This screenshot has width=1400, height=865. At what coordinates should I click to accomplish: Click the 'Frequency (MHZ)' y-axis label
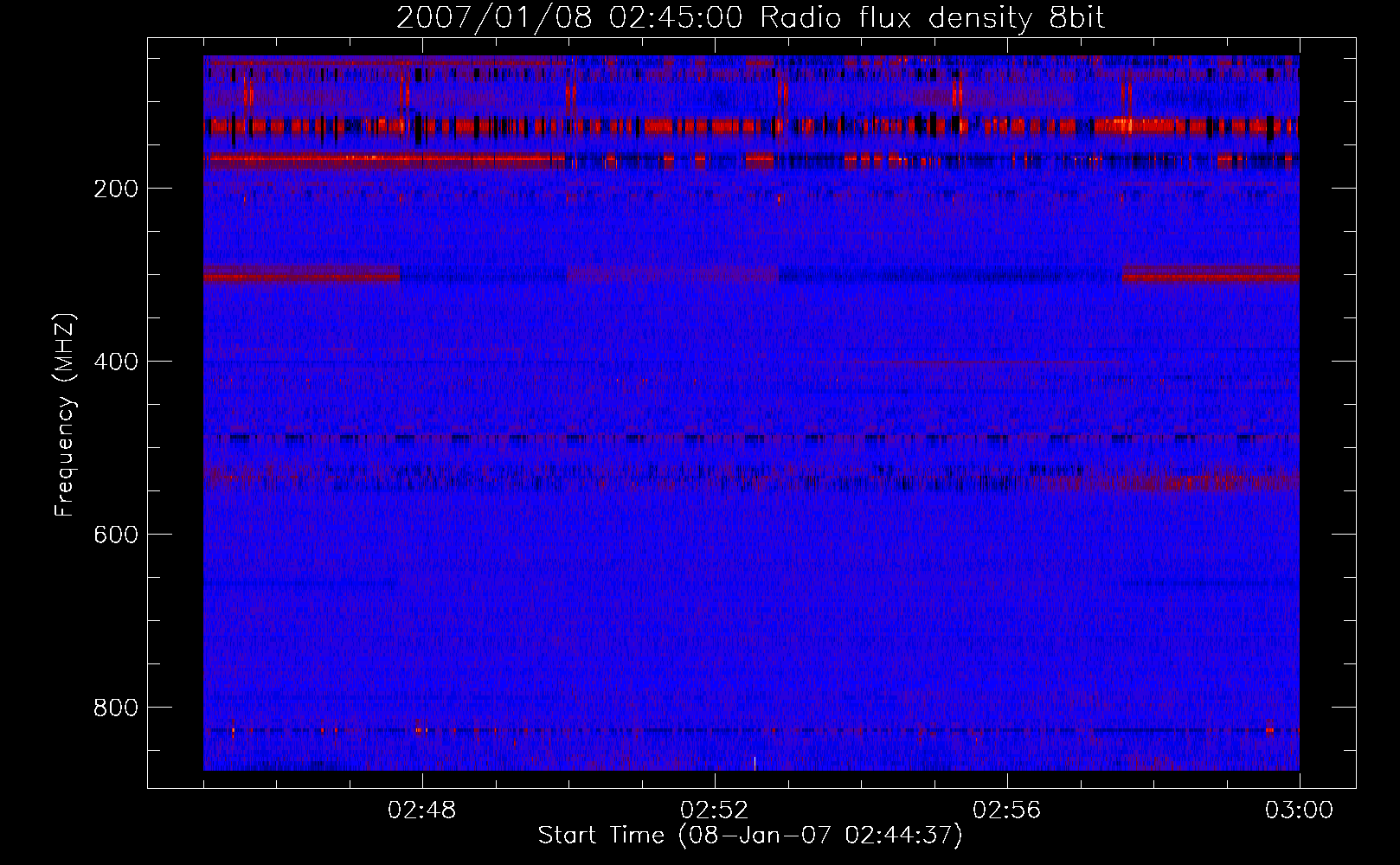tap(64, 415)
